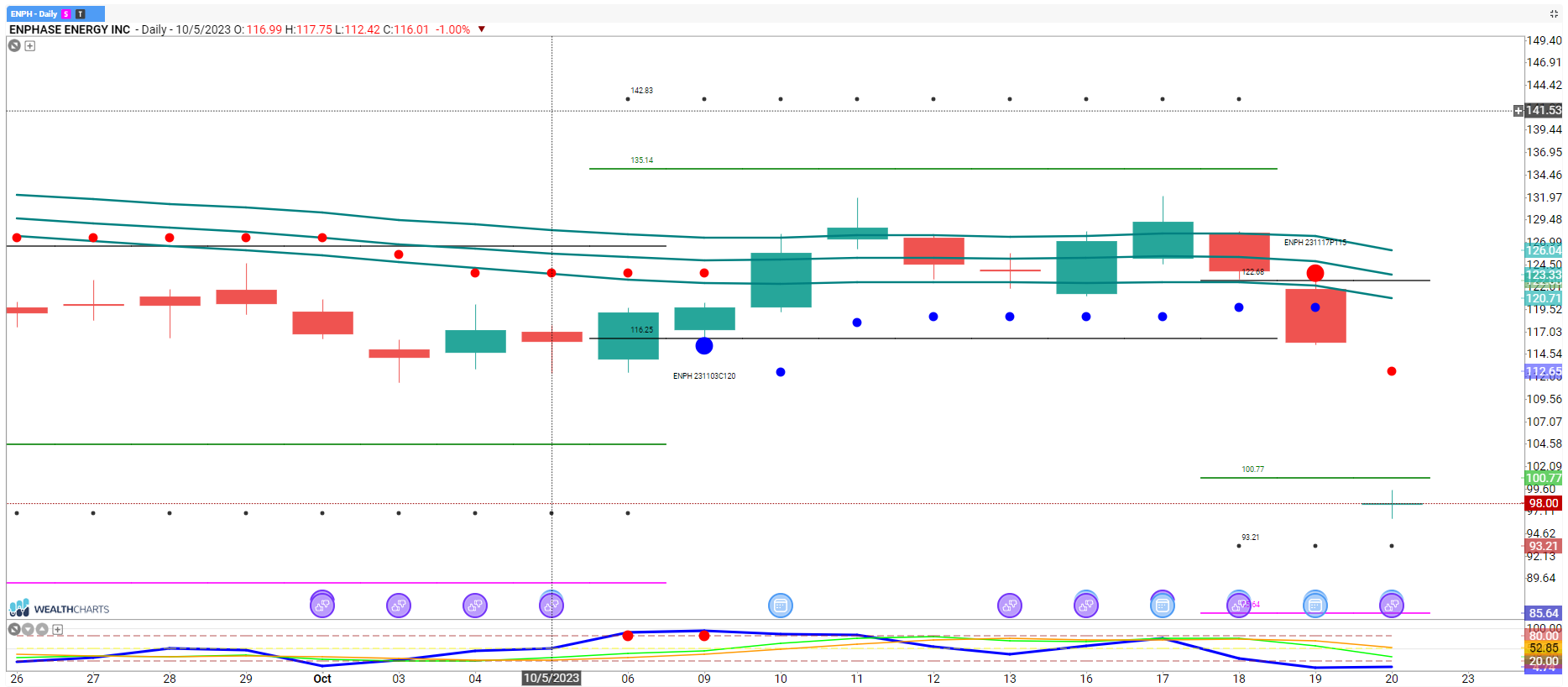Click the ENPH 231103C120 option label
1568x687 pixels.
tap(704, 376)
